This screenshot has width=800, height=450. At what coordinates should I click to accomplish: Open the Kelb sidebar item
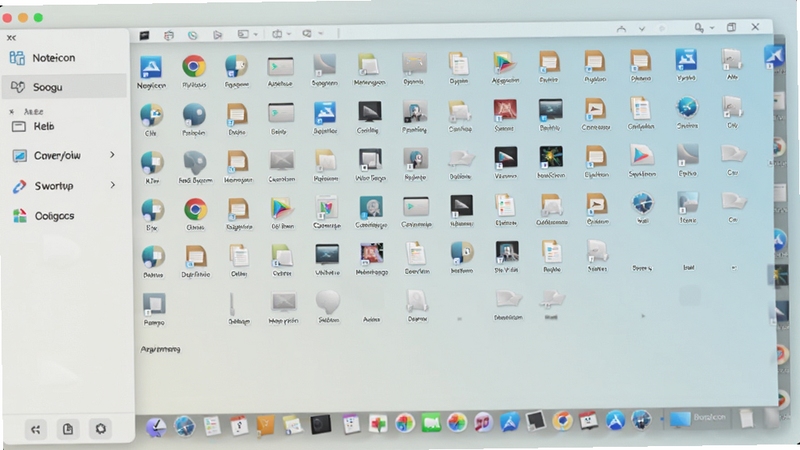34,126
